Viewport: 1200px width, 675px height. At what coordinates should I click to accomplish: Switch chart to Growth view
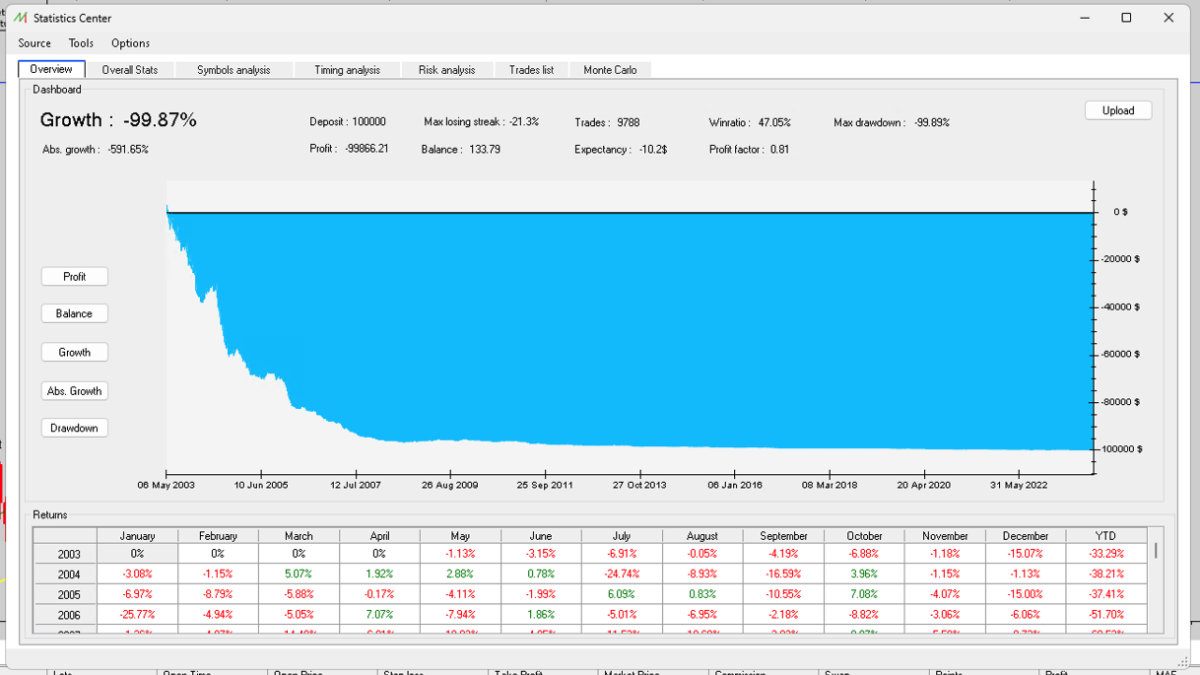pos(74,353)
